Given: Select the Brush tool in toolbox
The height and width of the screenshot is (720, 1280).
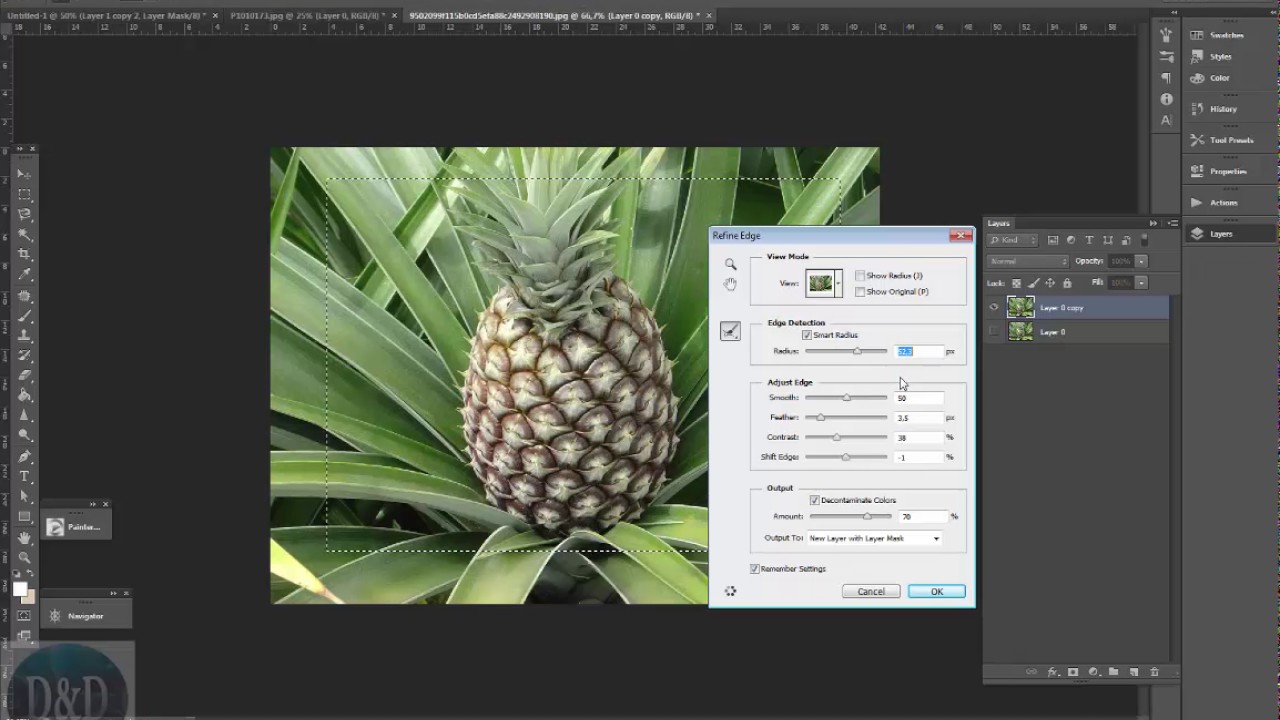Looking at the screenshot, I should click(25, 316).
